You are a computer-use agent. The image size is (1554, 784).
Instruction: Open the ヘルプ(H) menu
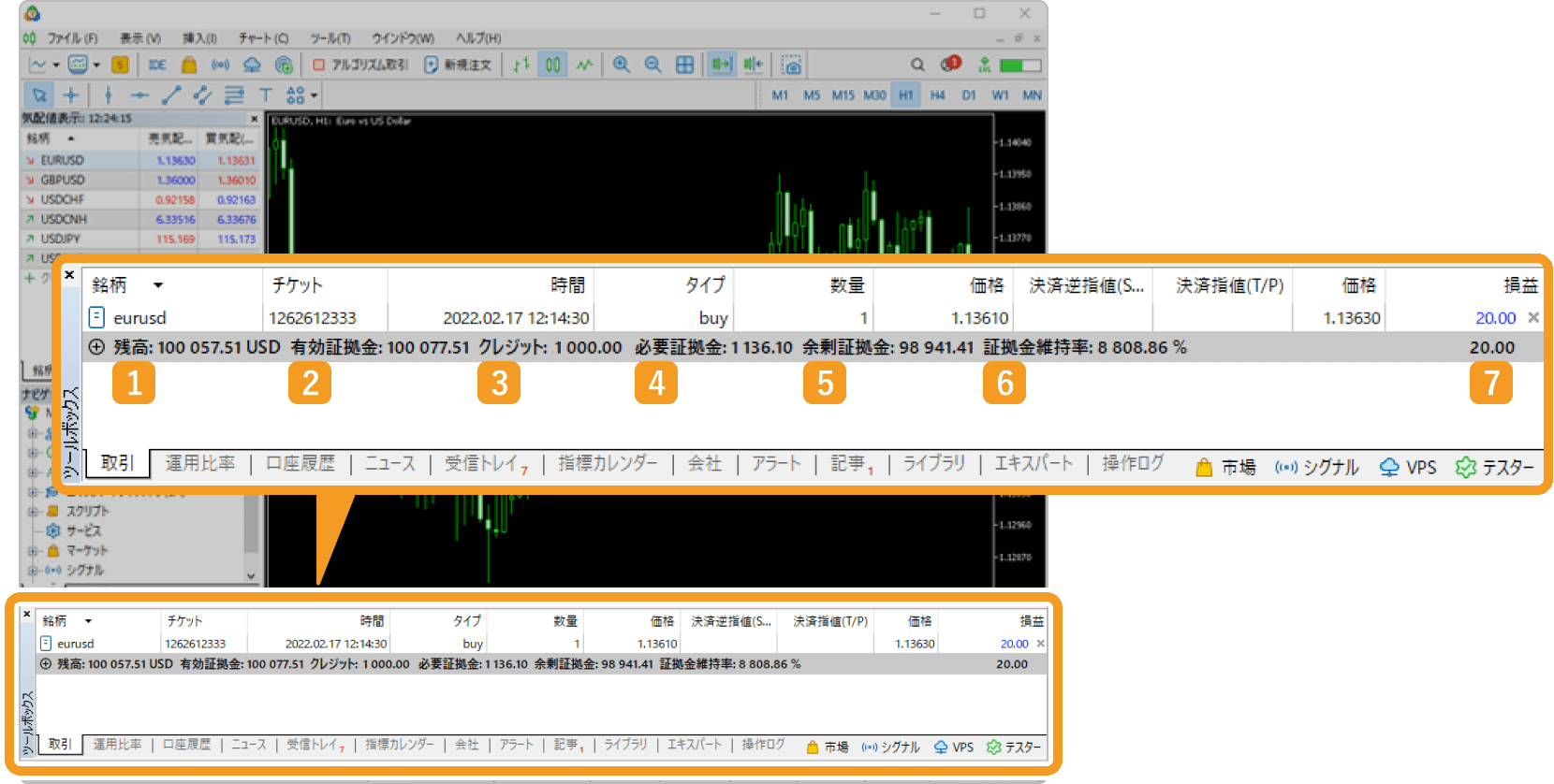(x=478, y=38)
